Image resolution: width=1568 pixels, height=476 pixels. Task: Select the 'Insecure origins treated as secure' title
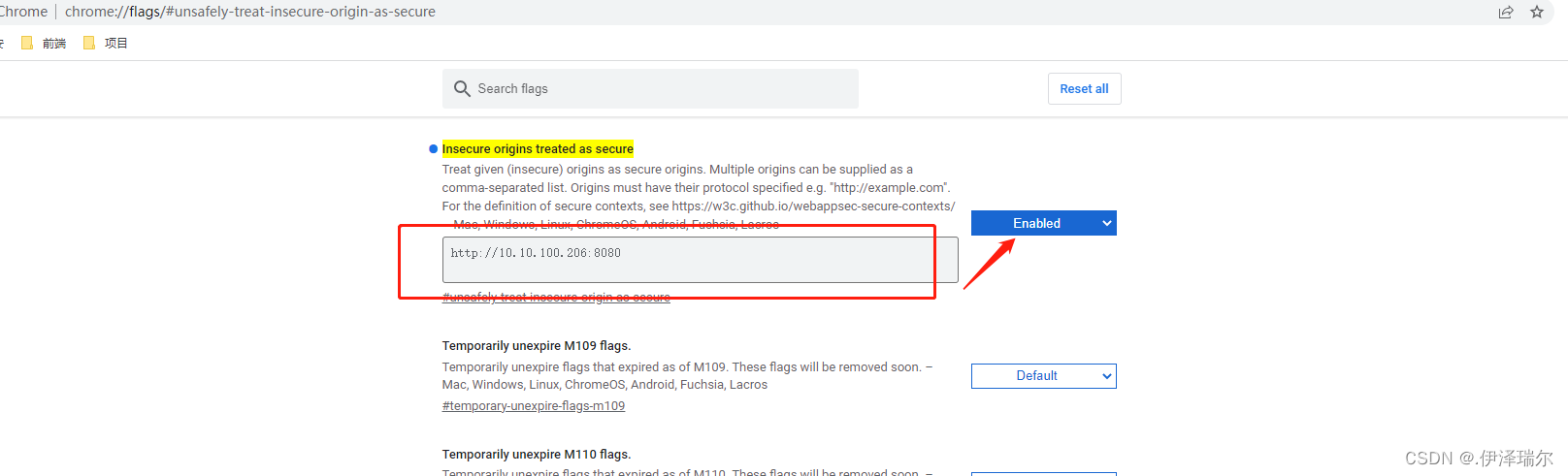pos(538,148)
